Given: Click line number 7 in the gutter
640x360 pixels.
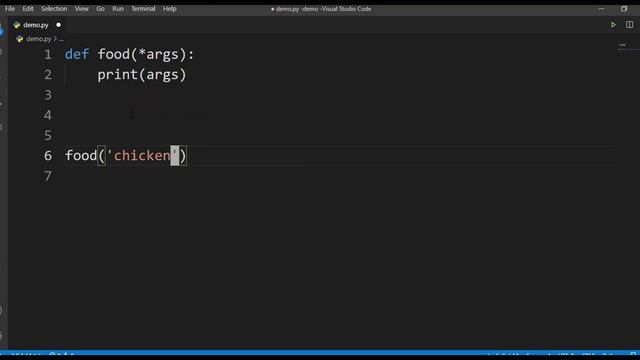Looking at the screenshot, I should tap(48, 176).
